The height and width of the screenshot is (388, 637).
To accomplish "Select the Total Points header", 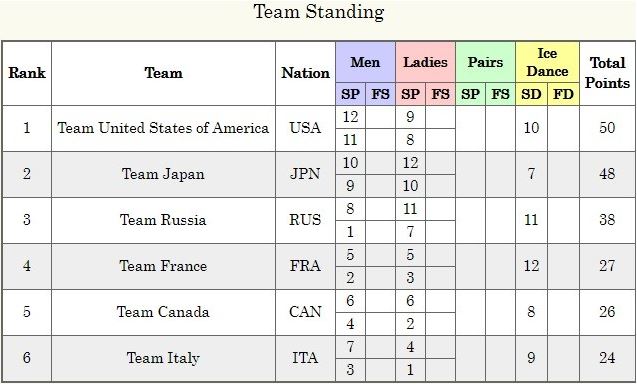I will (x=607, y=73).
